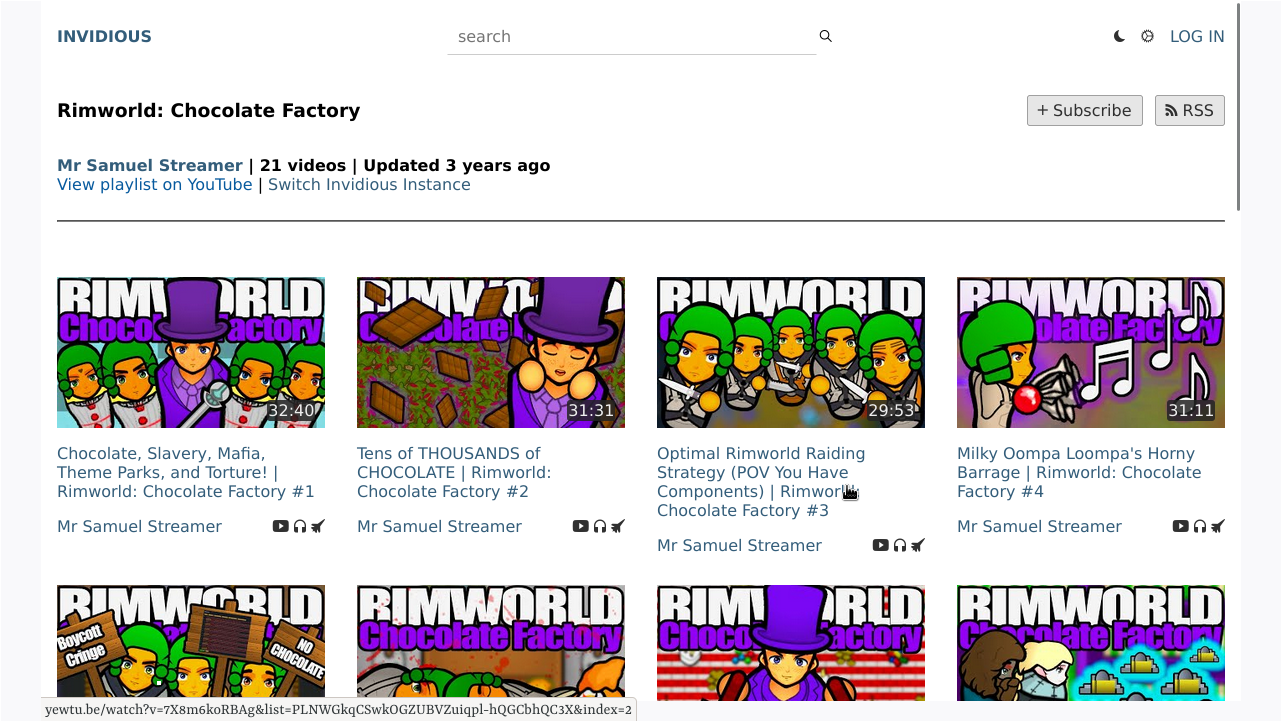The width and height of the screenshot is (1282, 722).
Task: Subscribe to the playlist's channel
Action: (x=1085, y=111)
